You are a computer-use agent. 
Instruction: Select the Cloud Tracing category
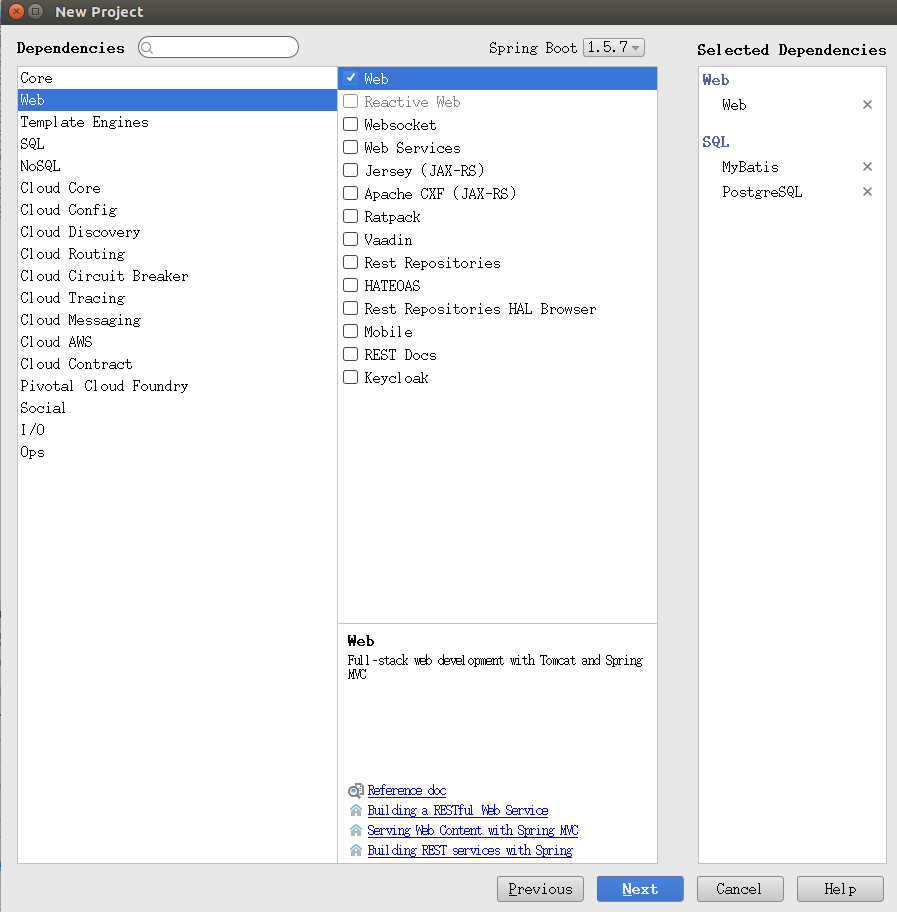177,298
